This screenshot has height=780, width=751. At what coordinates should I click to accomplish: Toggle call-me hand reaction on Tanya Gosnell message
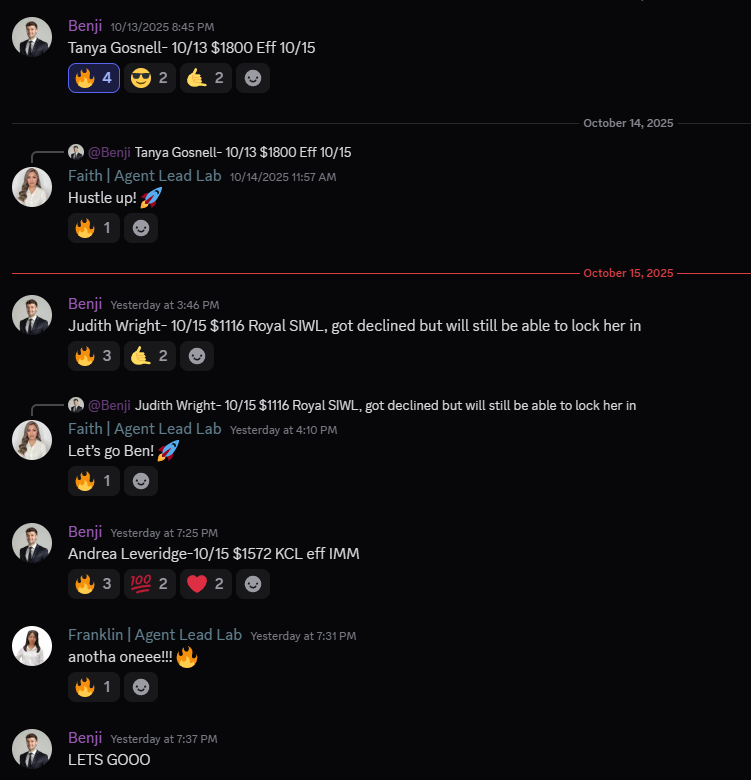pyautogui.click(x=206, y=78)
